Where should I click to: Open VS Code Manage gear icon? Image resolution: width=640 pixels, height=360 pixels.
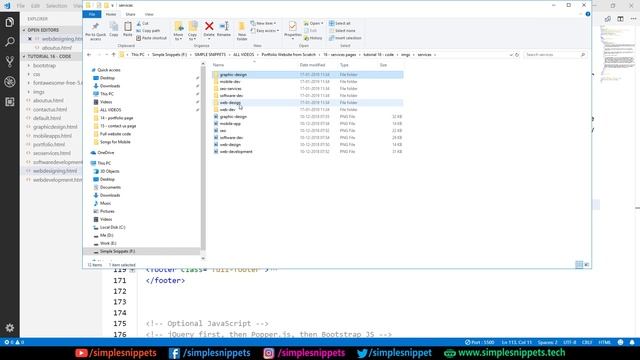(9, 327)
